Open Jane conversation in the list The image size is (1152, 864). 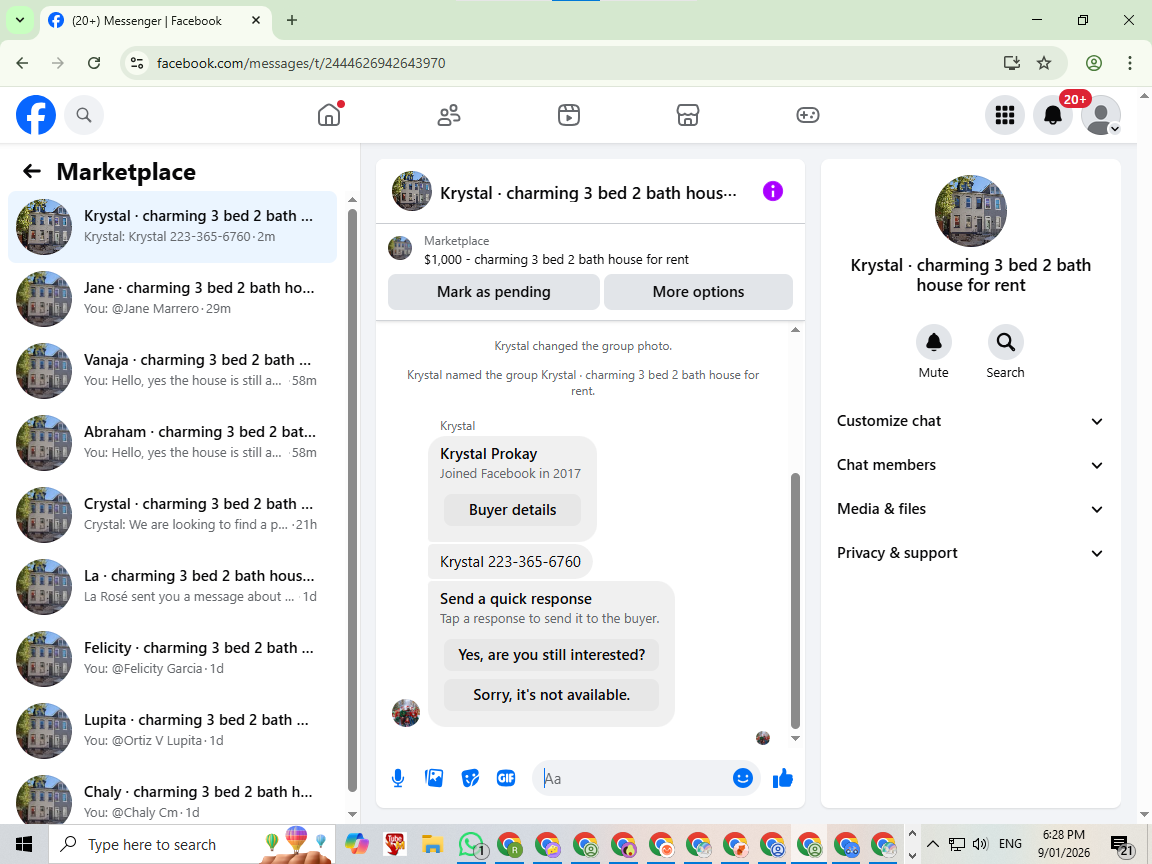173,298
